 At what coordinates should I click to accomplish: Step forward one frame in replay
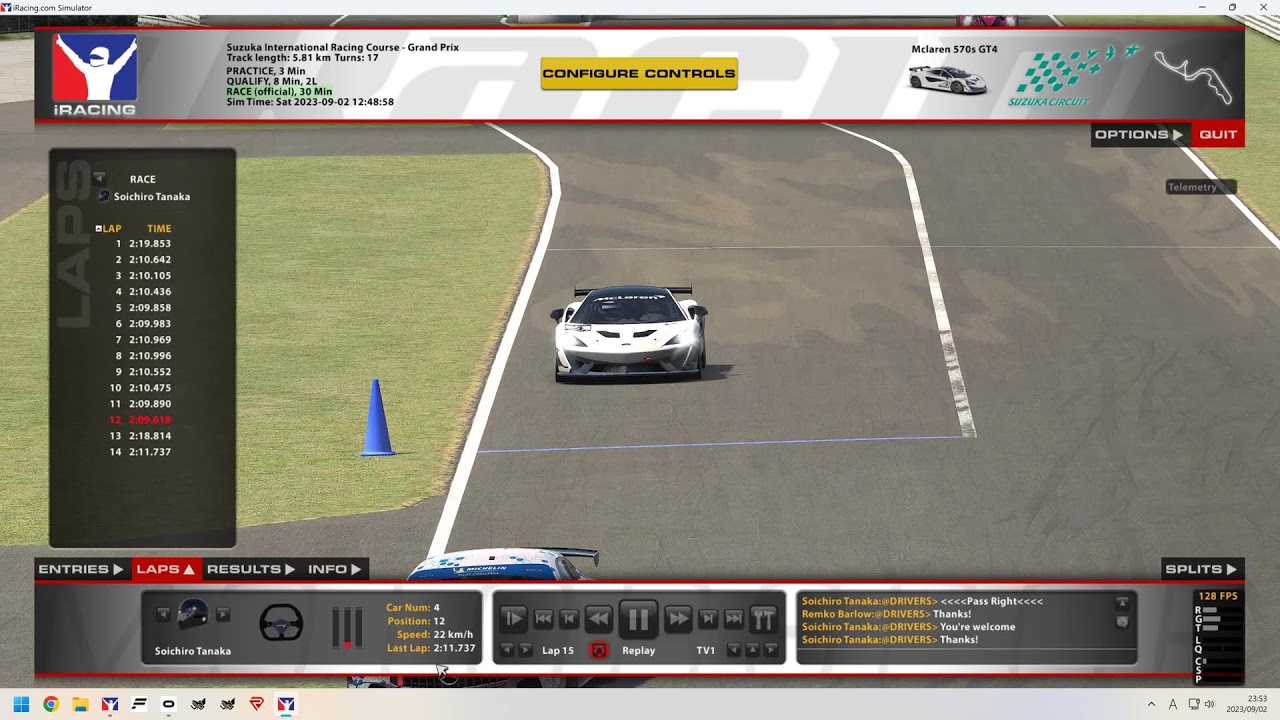[x=708, y=618]
